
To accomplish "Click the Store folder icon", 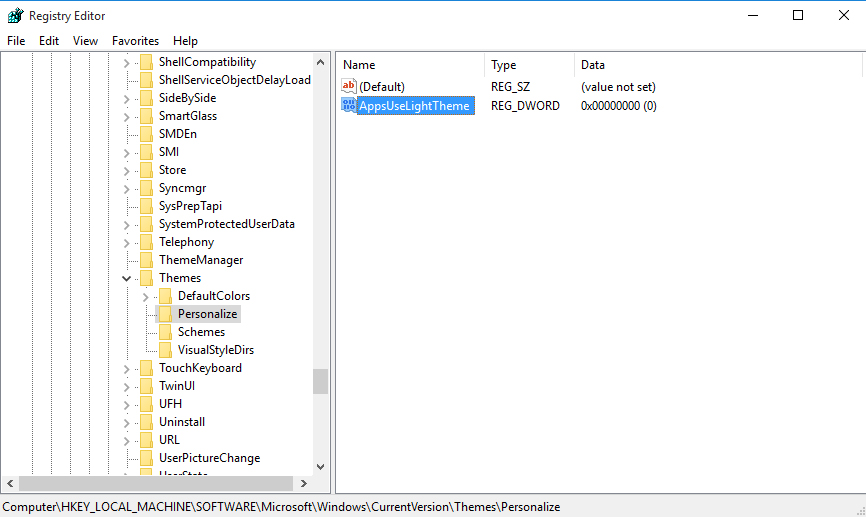I will 146,170.
